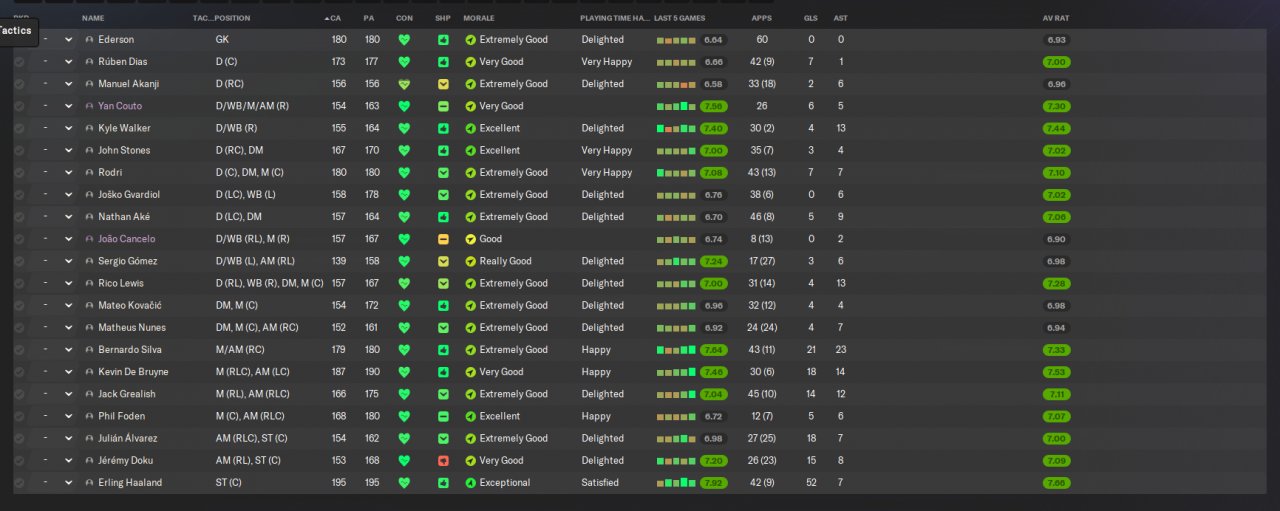
Task: Open the pick dropdown chevron for John Stones
Action: [69, 150]
